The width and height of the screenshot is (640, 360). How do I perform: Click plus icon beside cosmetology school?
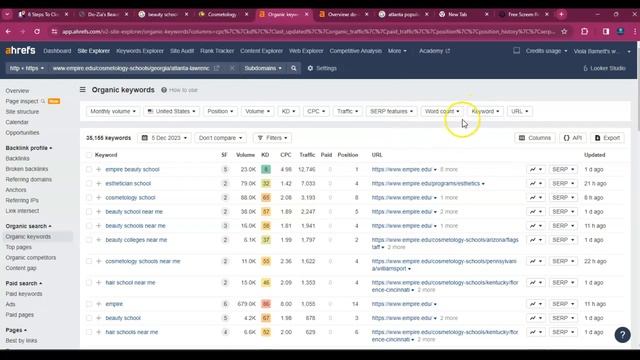click(98, 198)
